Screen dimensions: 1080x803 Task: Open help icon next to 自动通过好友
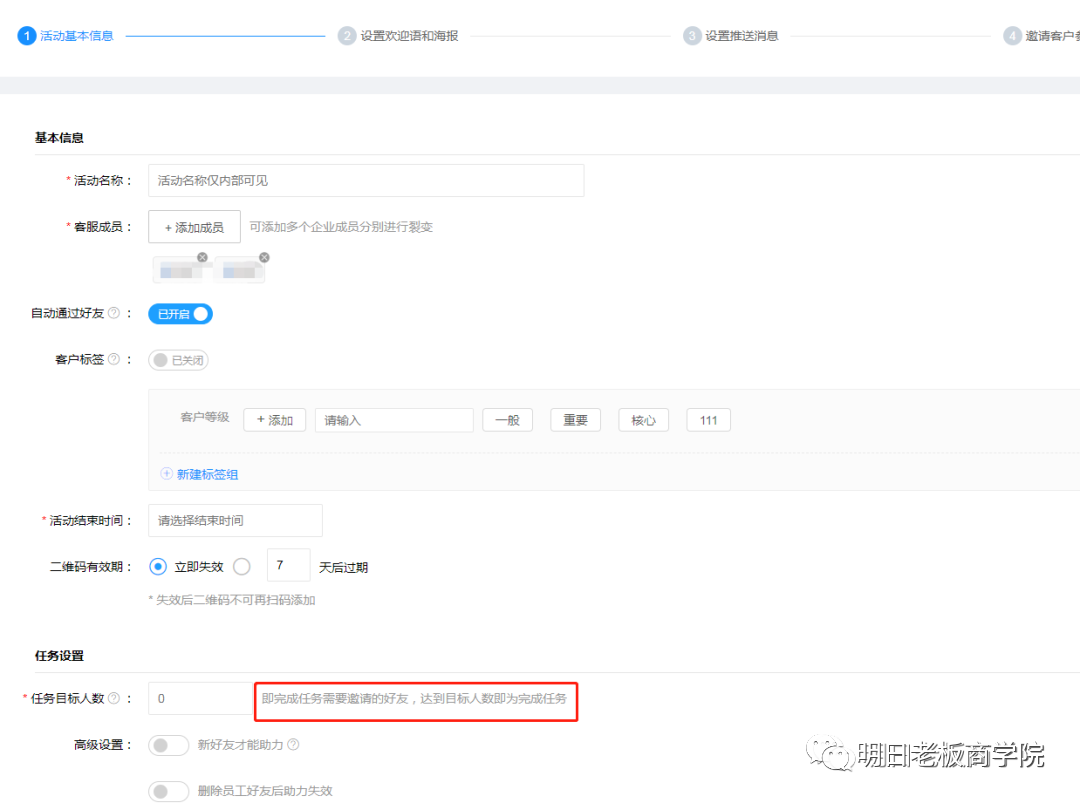coord(114,313)
